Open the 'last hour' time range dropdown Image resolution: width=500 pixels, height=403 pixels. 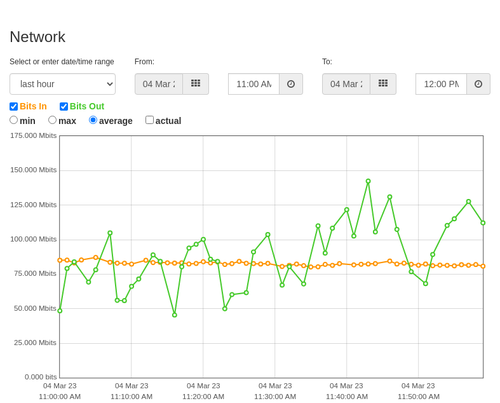click(63, 84)
